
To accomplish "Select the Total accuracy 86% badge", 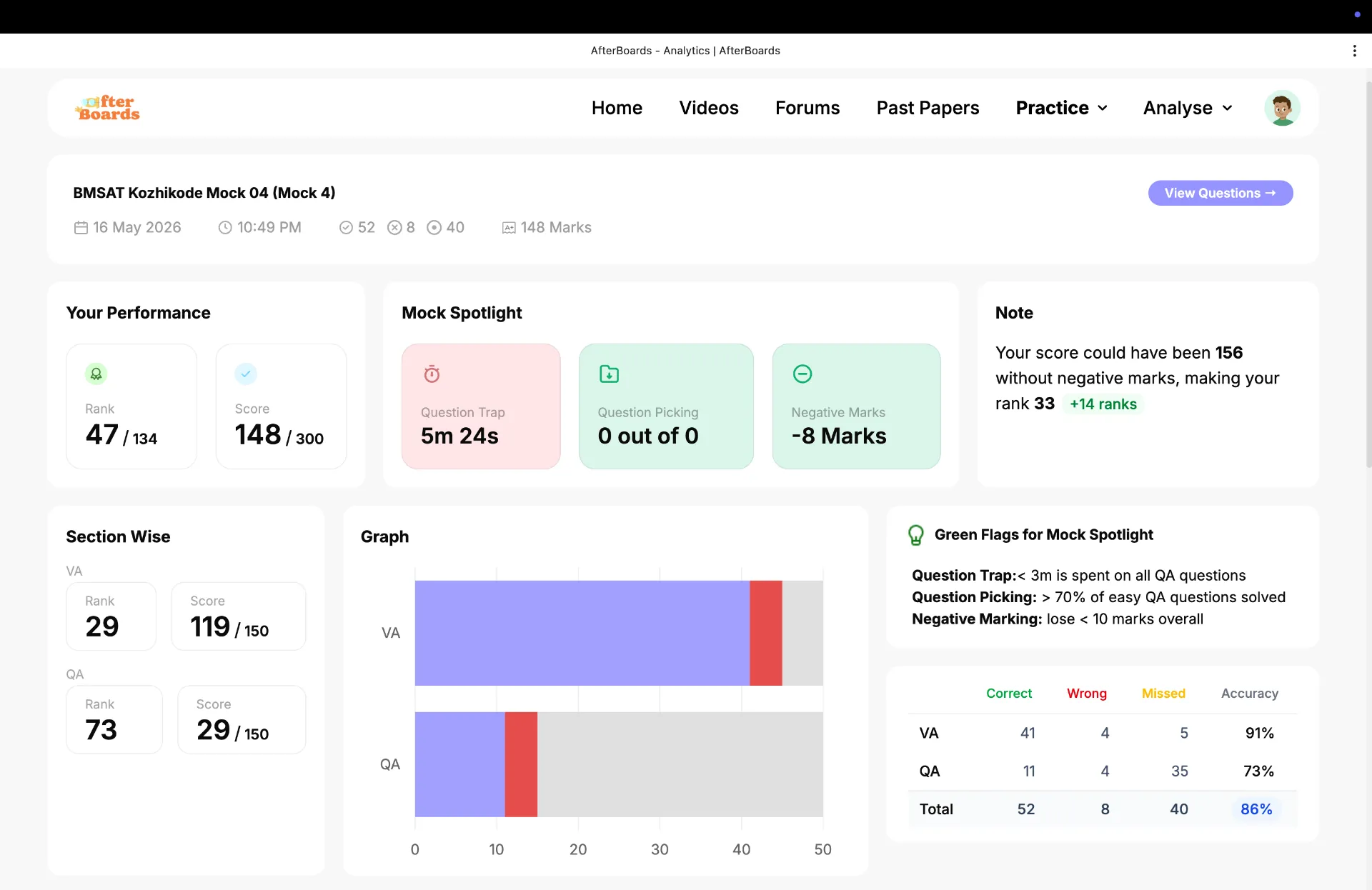I will [1256, 809].
